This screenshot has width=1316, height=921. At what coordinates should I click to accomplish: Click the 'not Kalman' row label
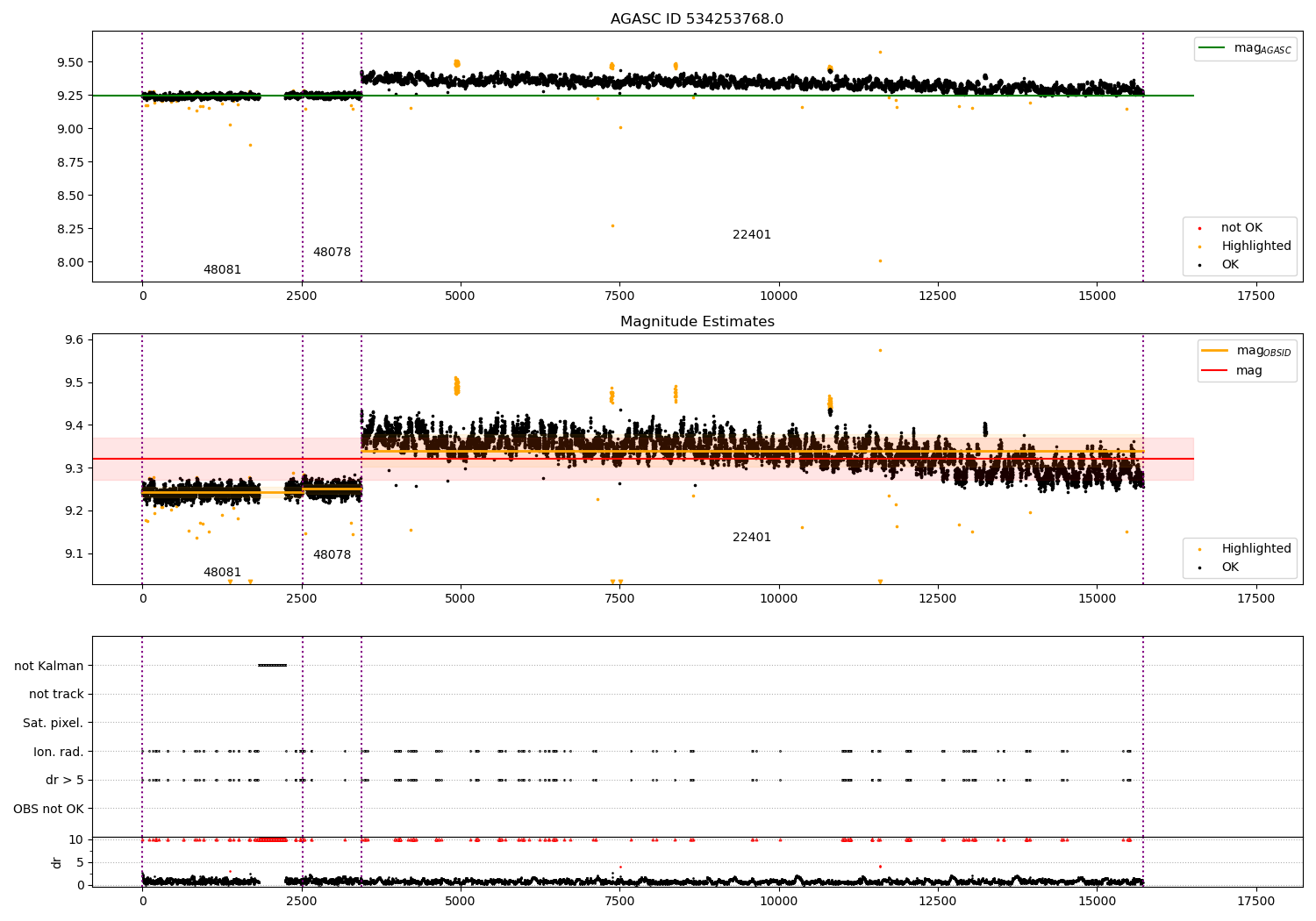click(49, 666)
